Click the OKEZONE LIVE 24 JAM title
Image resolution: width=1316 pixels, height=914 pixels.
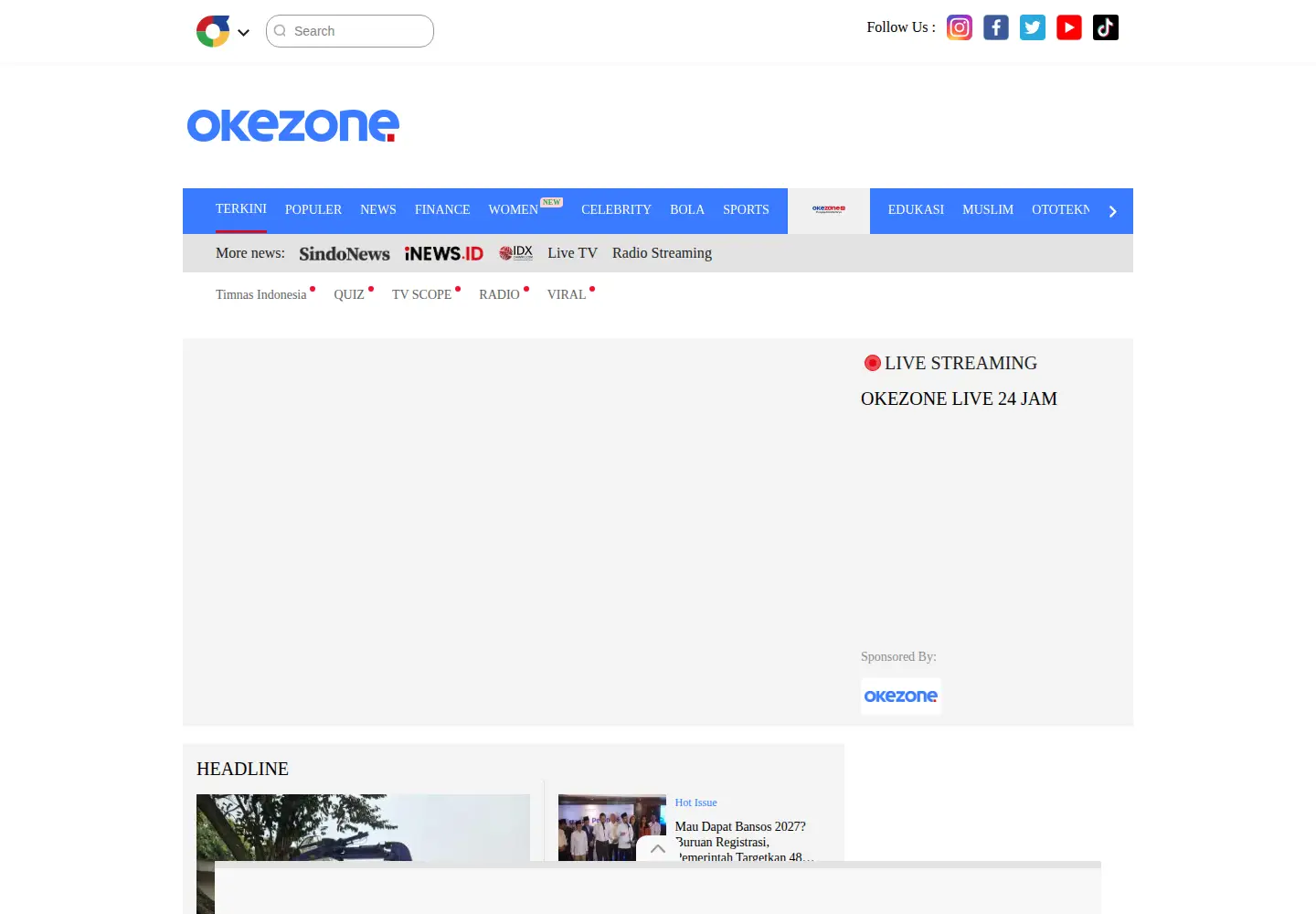tap(959, 399)
